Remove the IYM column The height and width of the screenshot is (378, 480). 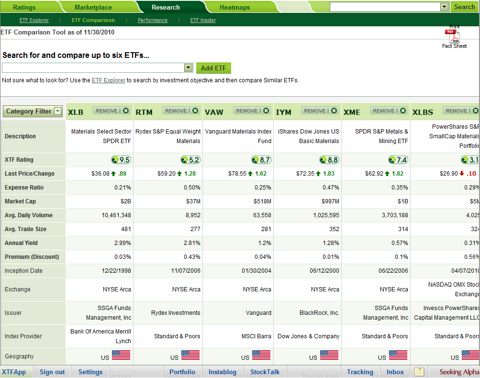[x=320, y=111]
